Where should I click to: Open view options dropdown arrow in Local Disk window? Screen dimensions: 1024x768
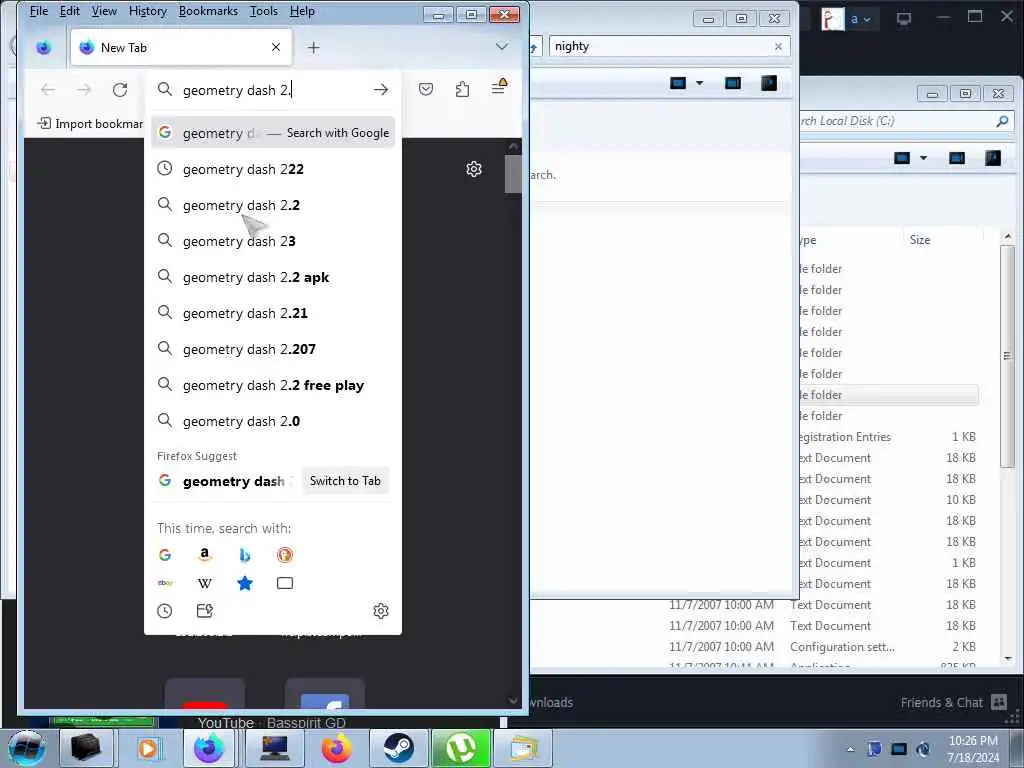point(923,157)
